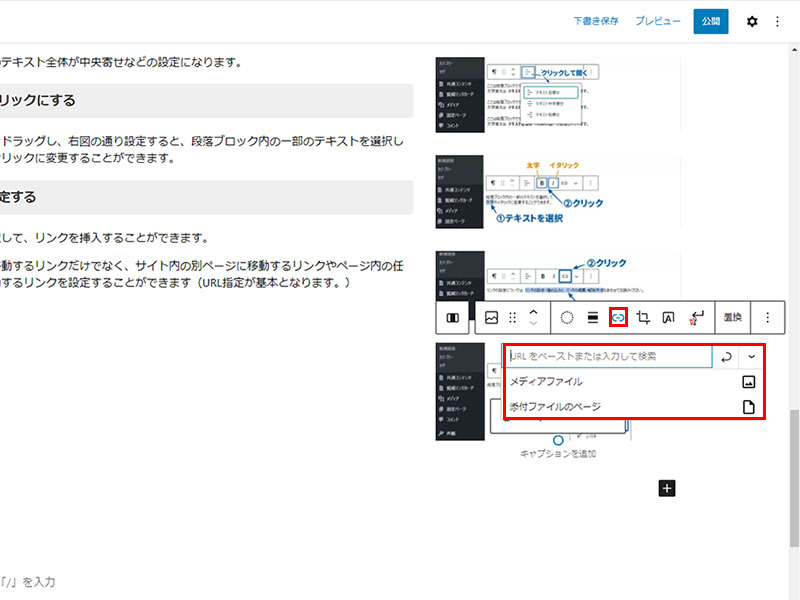Open the settings gear panel
This screenshot has width=800, height=600.
[752, 21]
